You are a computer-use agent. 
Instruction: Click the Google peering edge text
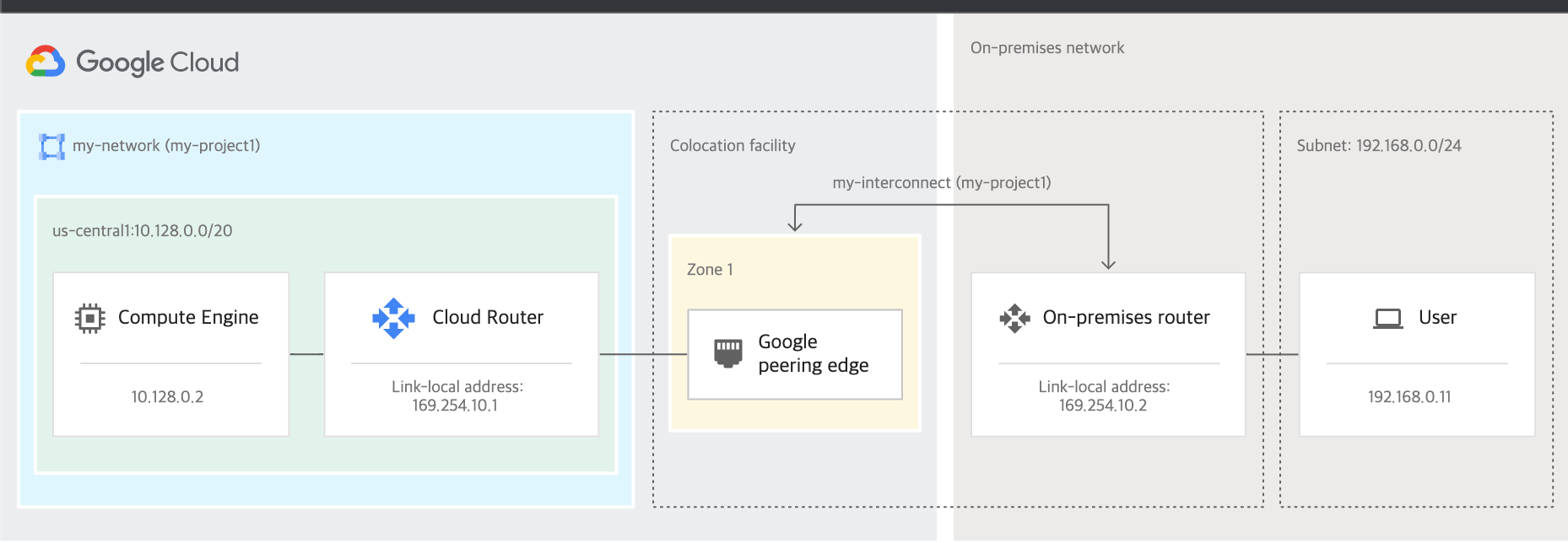814,353
